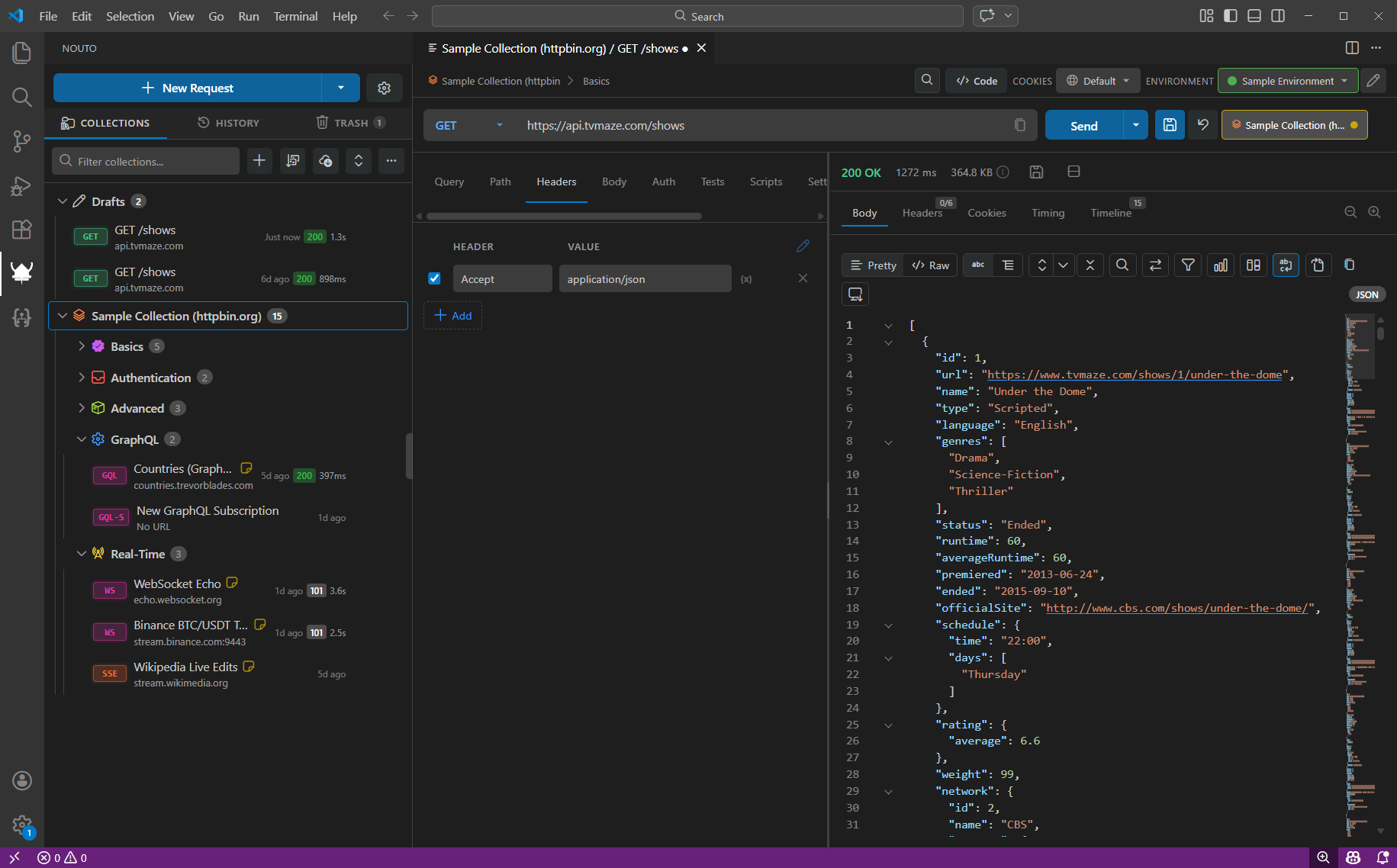Open the response compare columns icon
This screenshot has height=868, width=1397.
(1254, 265)
